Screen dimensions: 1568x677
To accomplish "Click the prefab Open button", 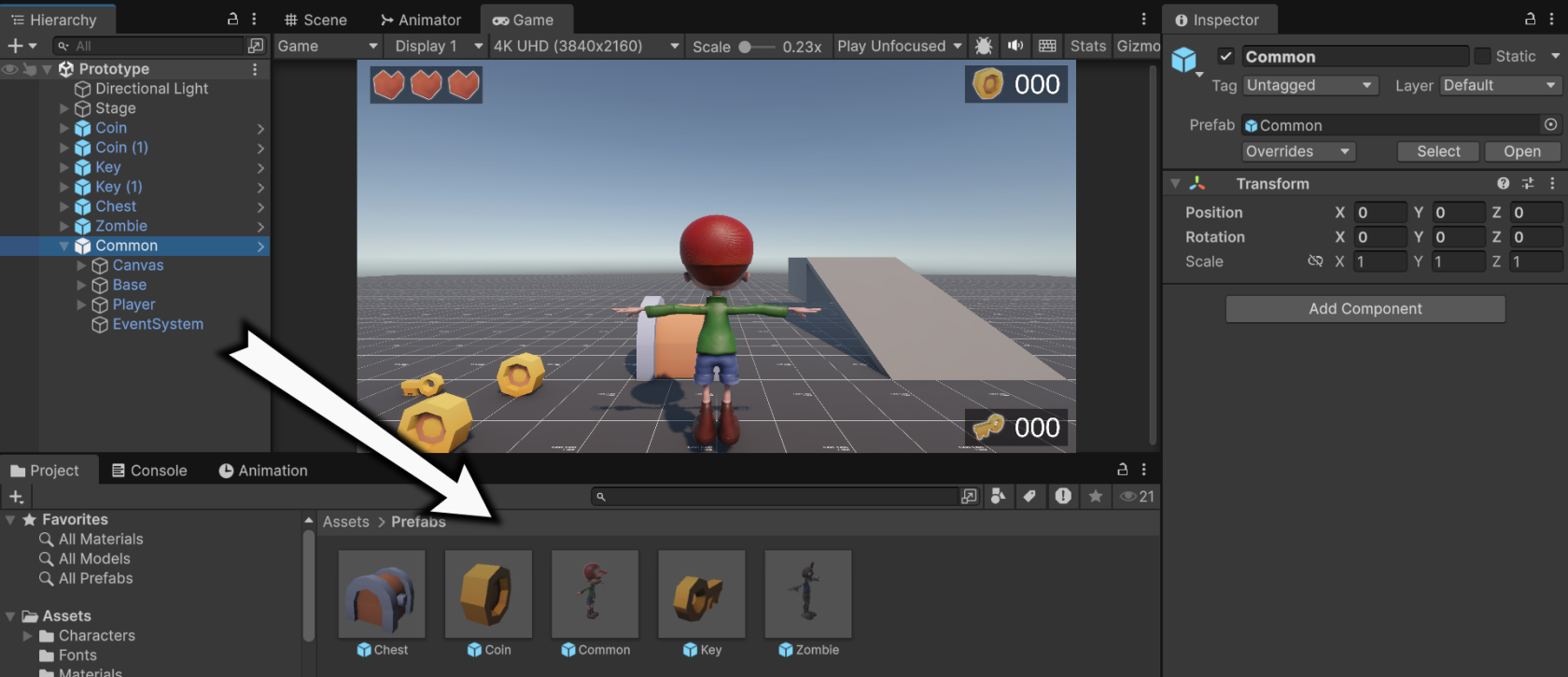I will [x=1522, y=151].
